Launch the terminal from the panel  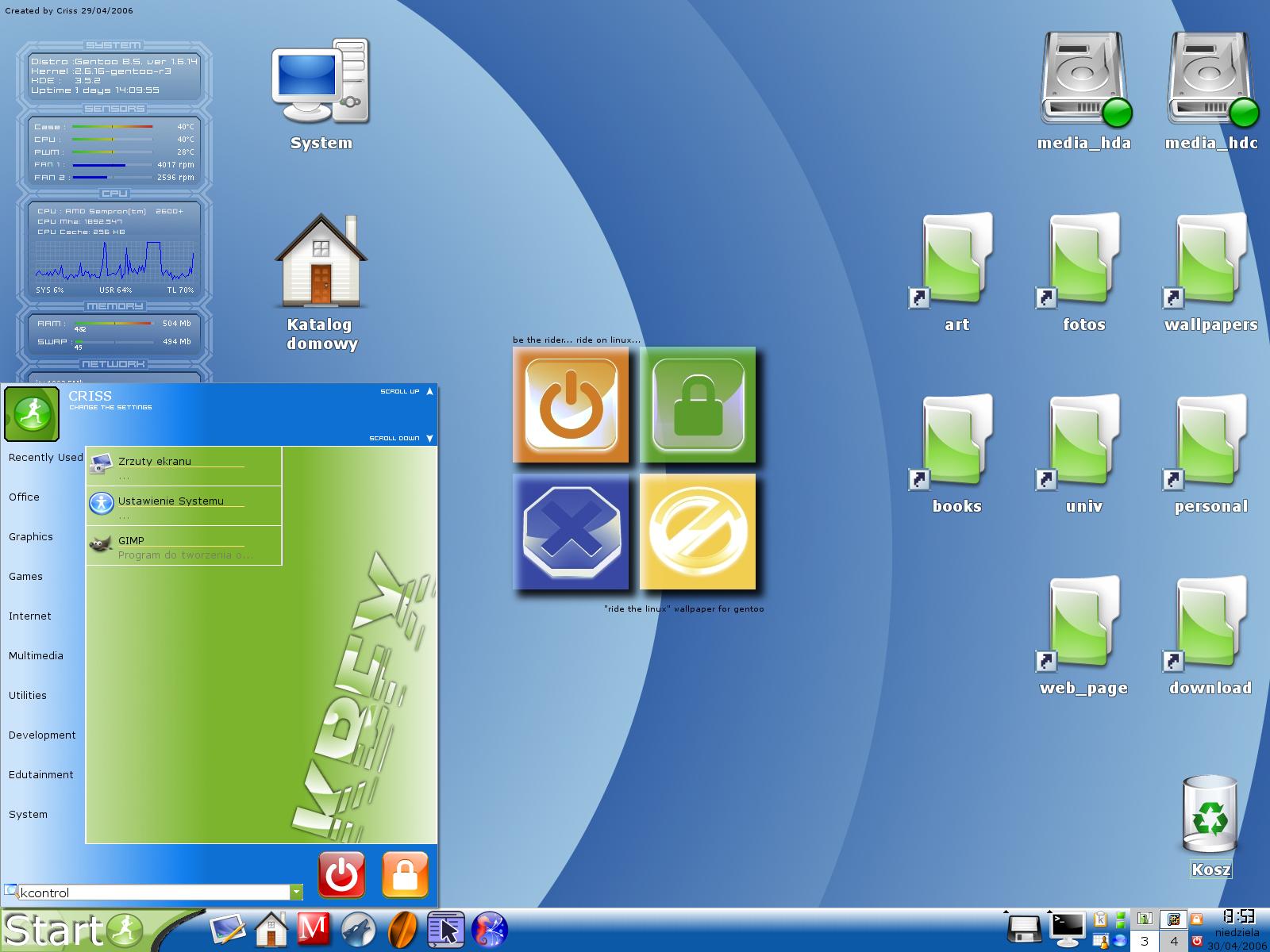pos(1067,930)
